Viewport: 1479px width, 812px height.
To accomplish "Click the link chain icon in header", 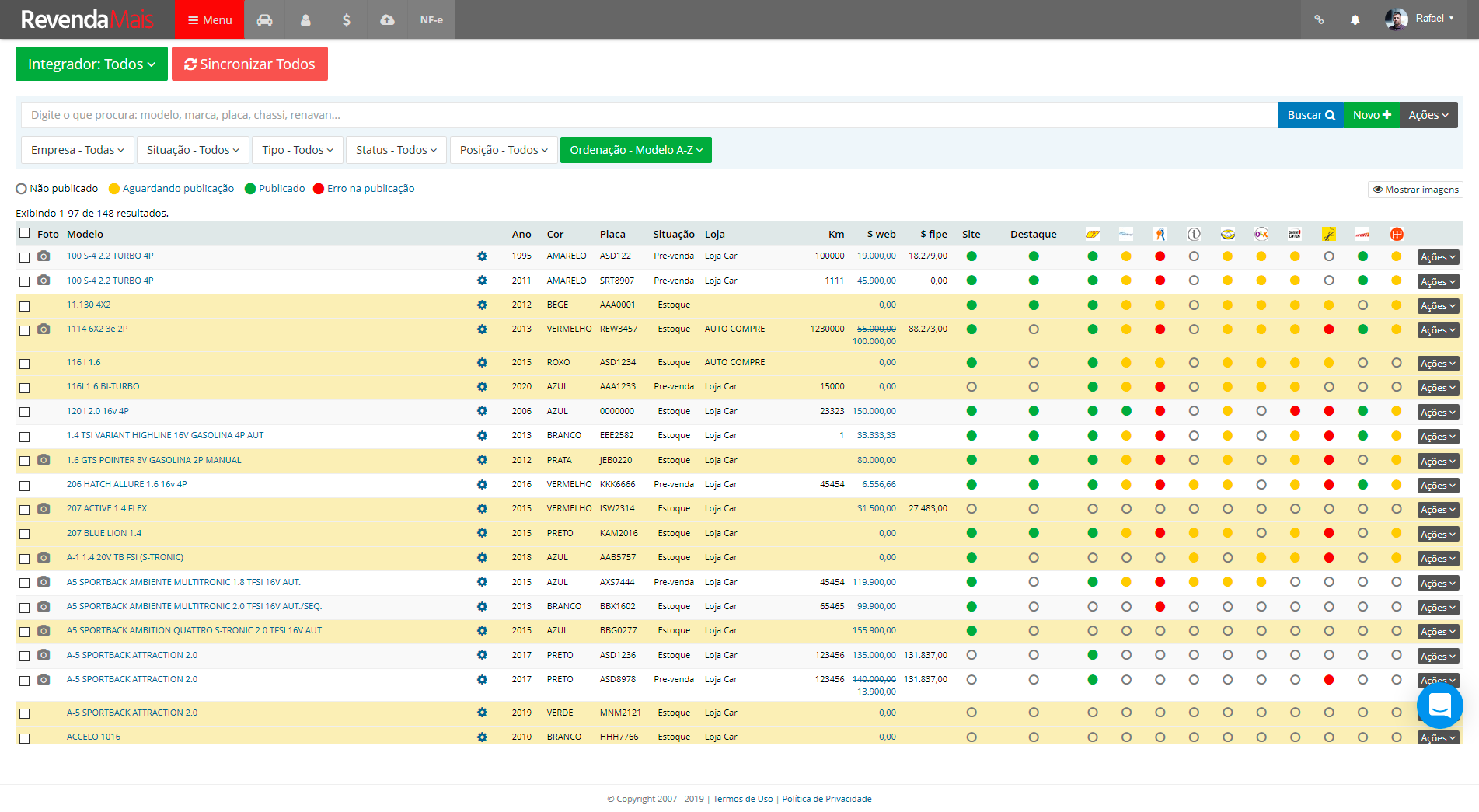I will (1319, 19).
